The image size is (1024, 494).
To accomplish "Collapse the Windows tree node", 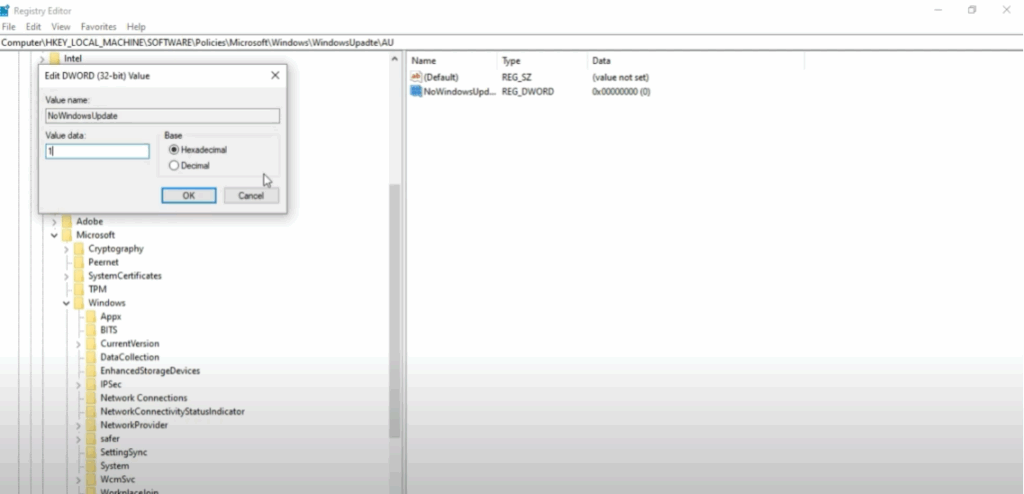I will point(66,303).
